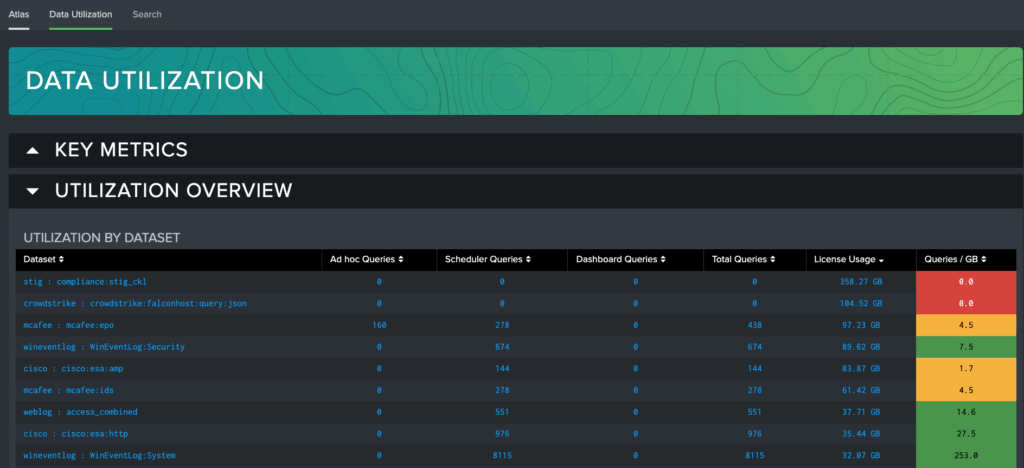Sort table by Dataset column
Image resolution: width=1024 pixels, height=468 pixels.
44,259
